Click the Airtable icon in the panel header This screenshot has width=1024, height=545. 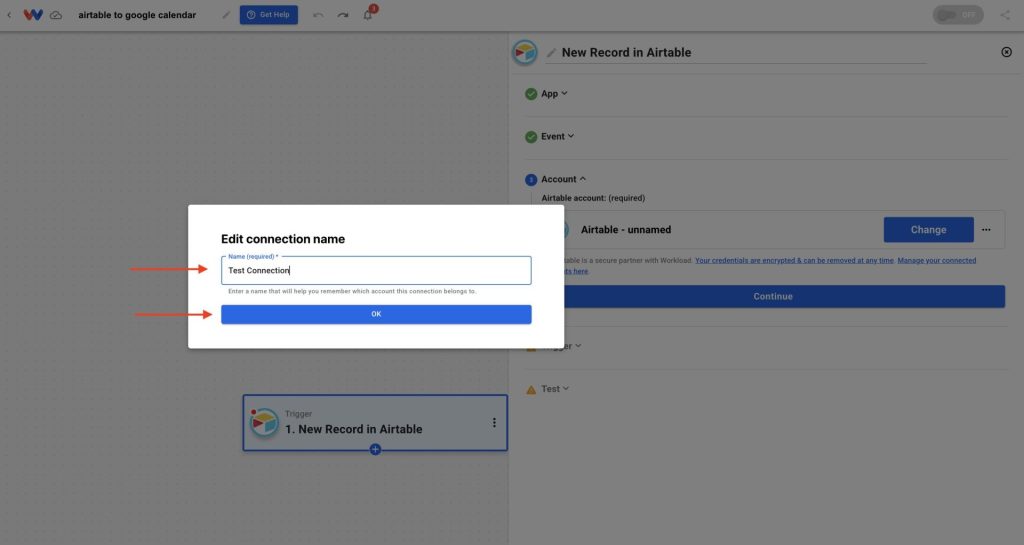click(x=524, y=52)
